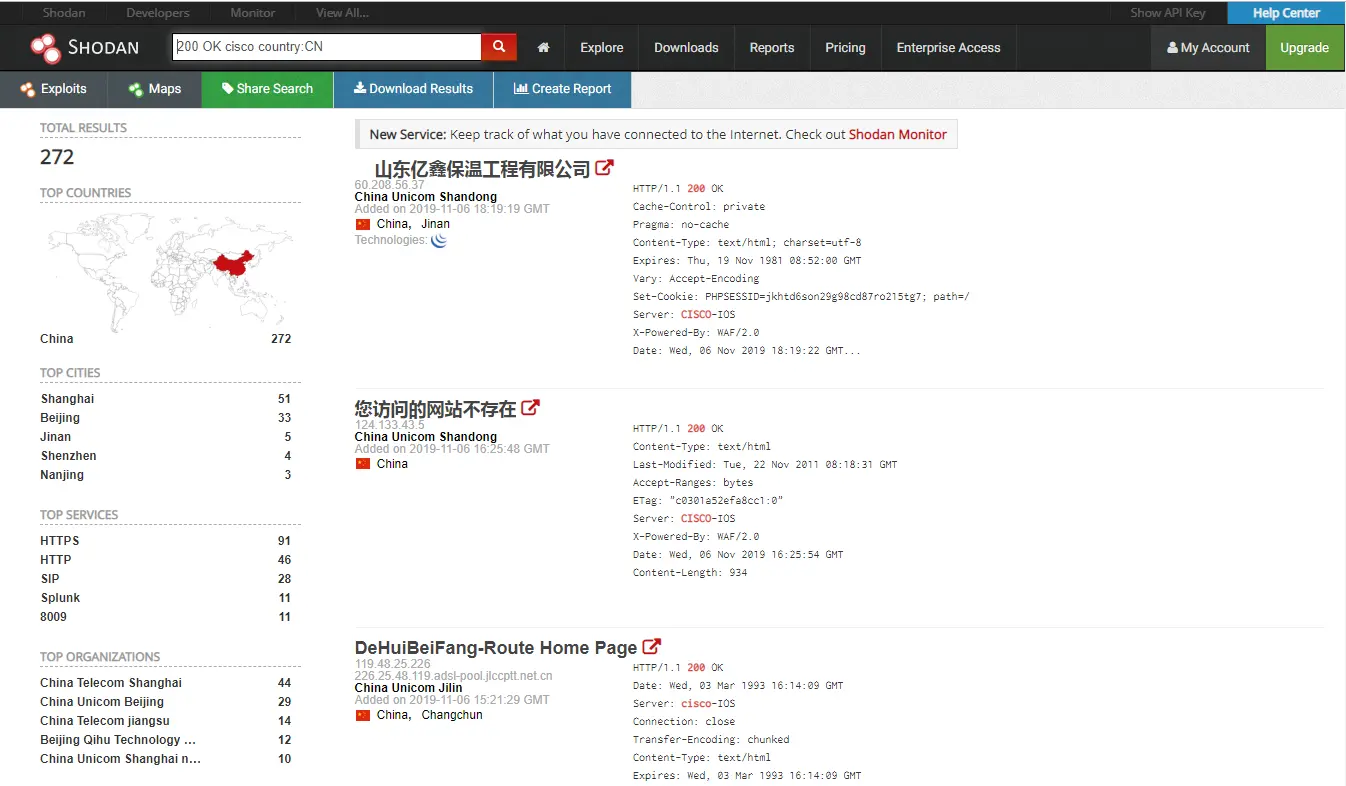
Task: Click Download Results
Action: point(413,89)
